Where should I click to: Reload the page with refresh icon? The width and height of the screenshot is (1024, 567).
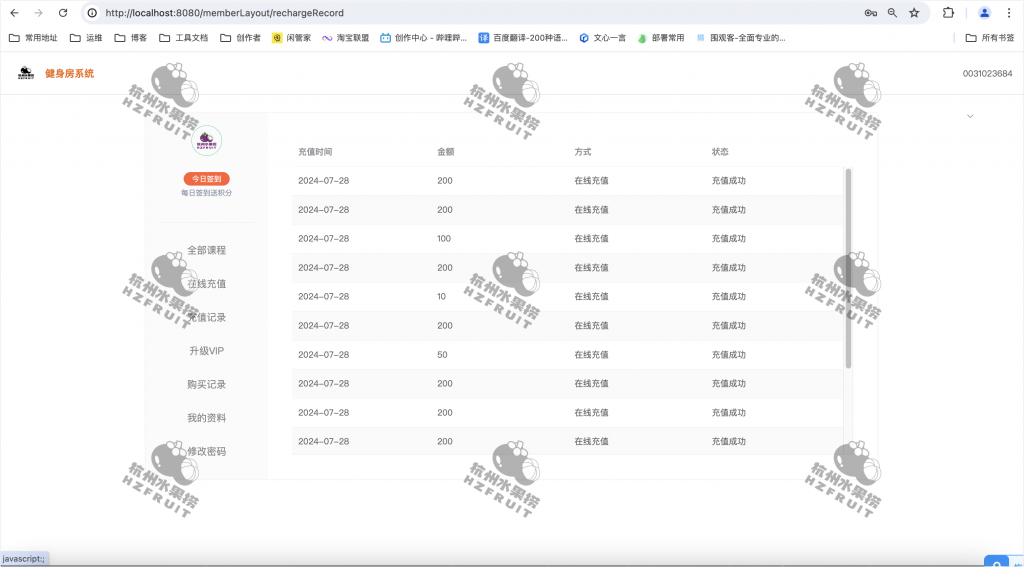point(63,12)
